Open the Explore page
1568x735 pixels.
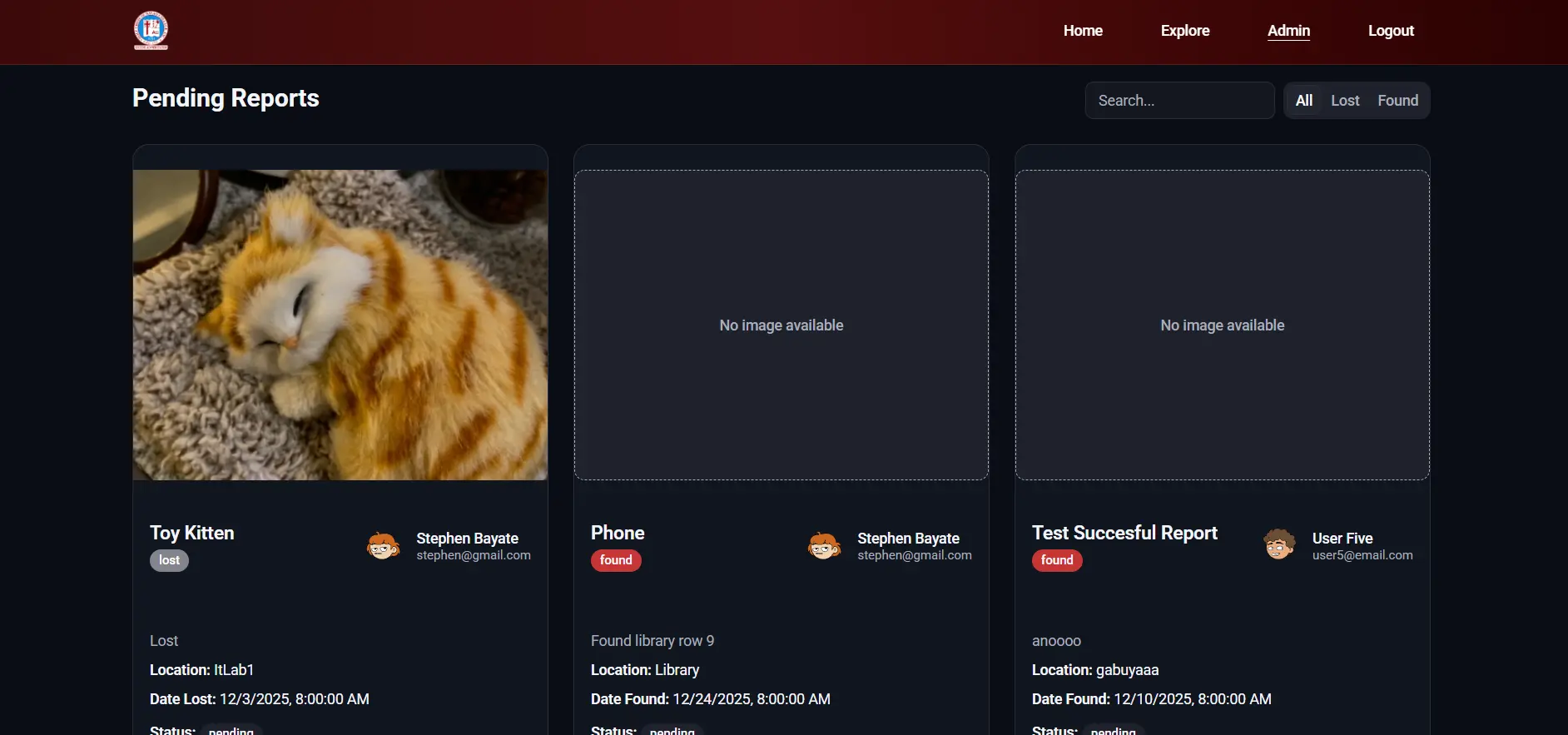coord(1185,31)
